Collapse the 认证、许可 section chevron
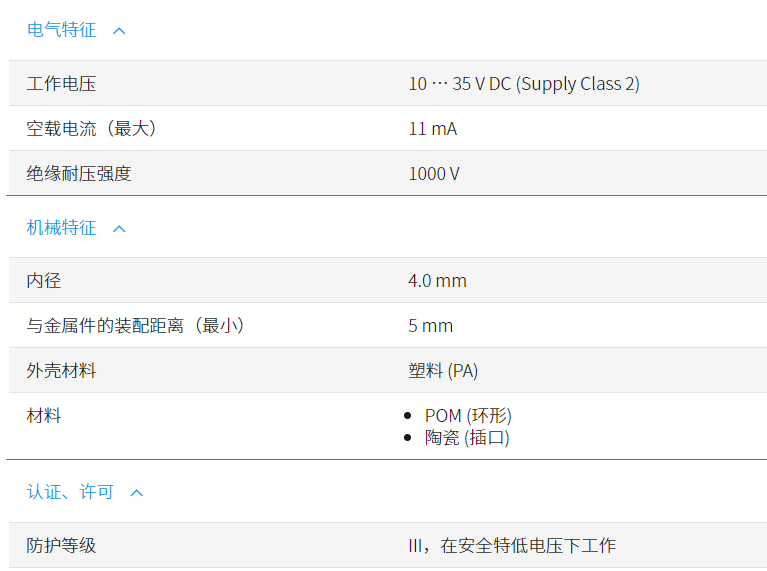 pos(137,493)
